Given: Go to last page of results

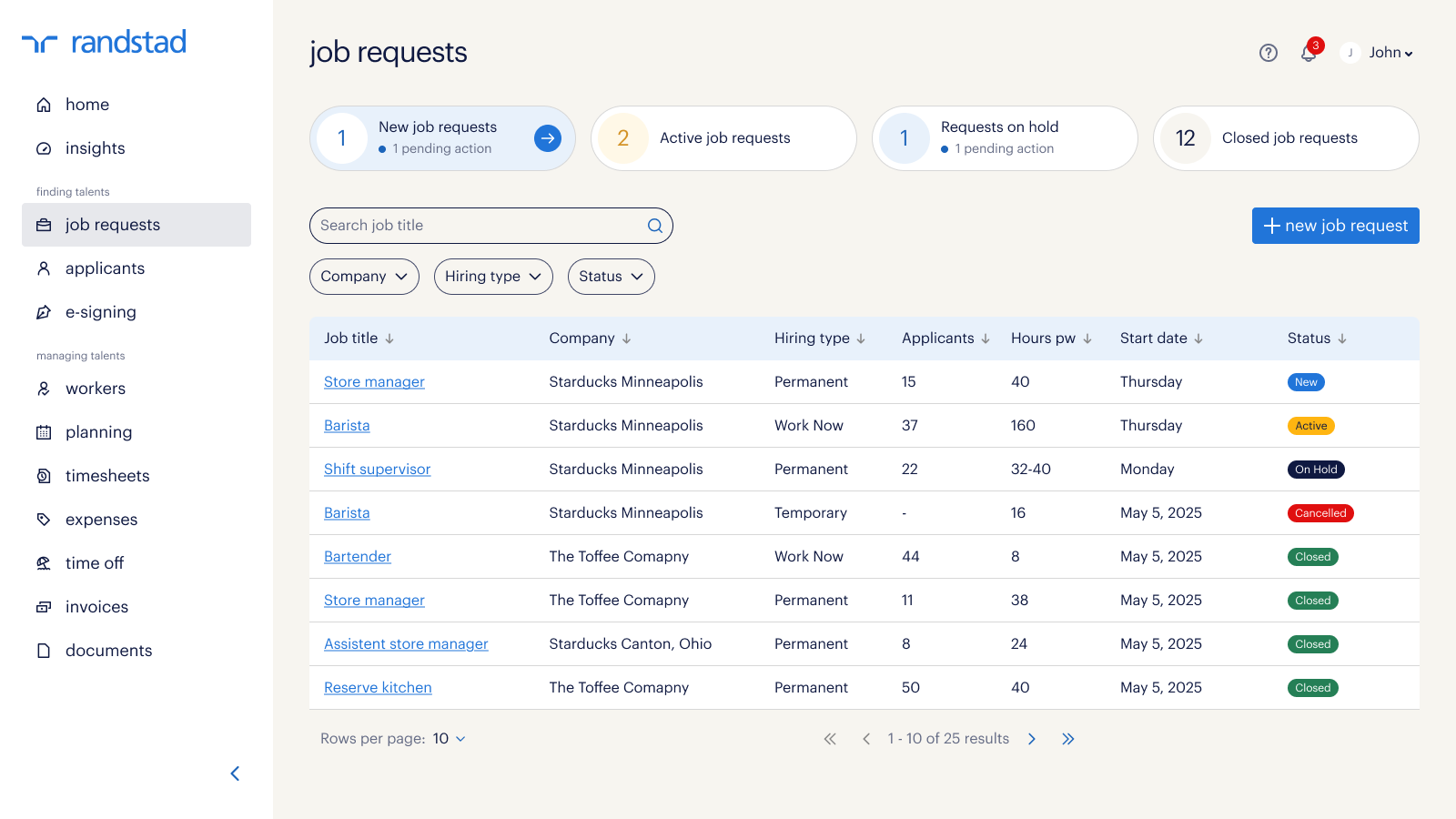Looking at the screenshot, I should 1068,739.
